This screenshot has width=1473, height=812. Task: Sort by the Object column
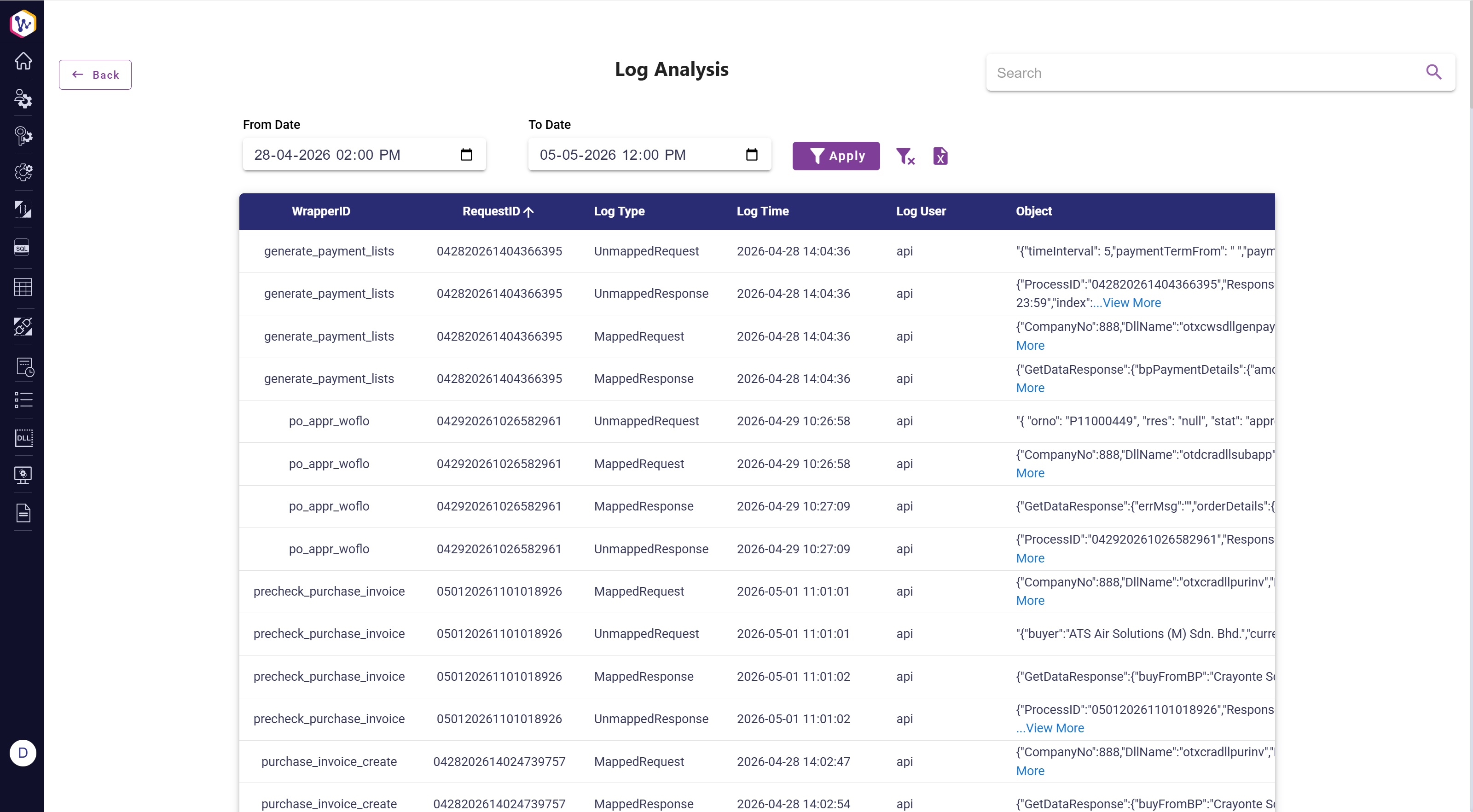tap(1034, 211)
